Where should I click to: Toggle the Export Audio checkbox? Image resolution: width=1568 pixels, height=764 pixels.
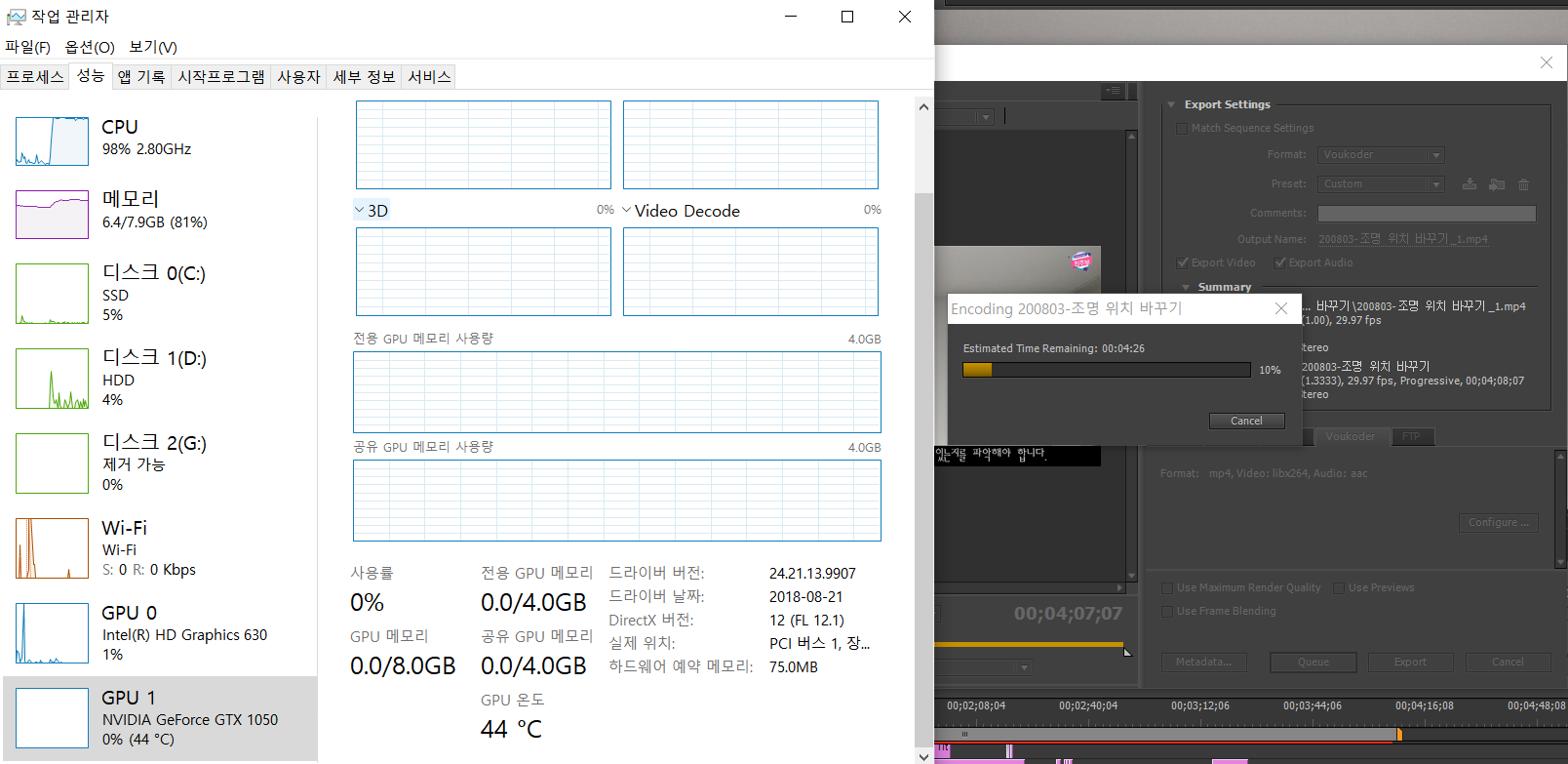(1279, 262)
